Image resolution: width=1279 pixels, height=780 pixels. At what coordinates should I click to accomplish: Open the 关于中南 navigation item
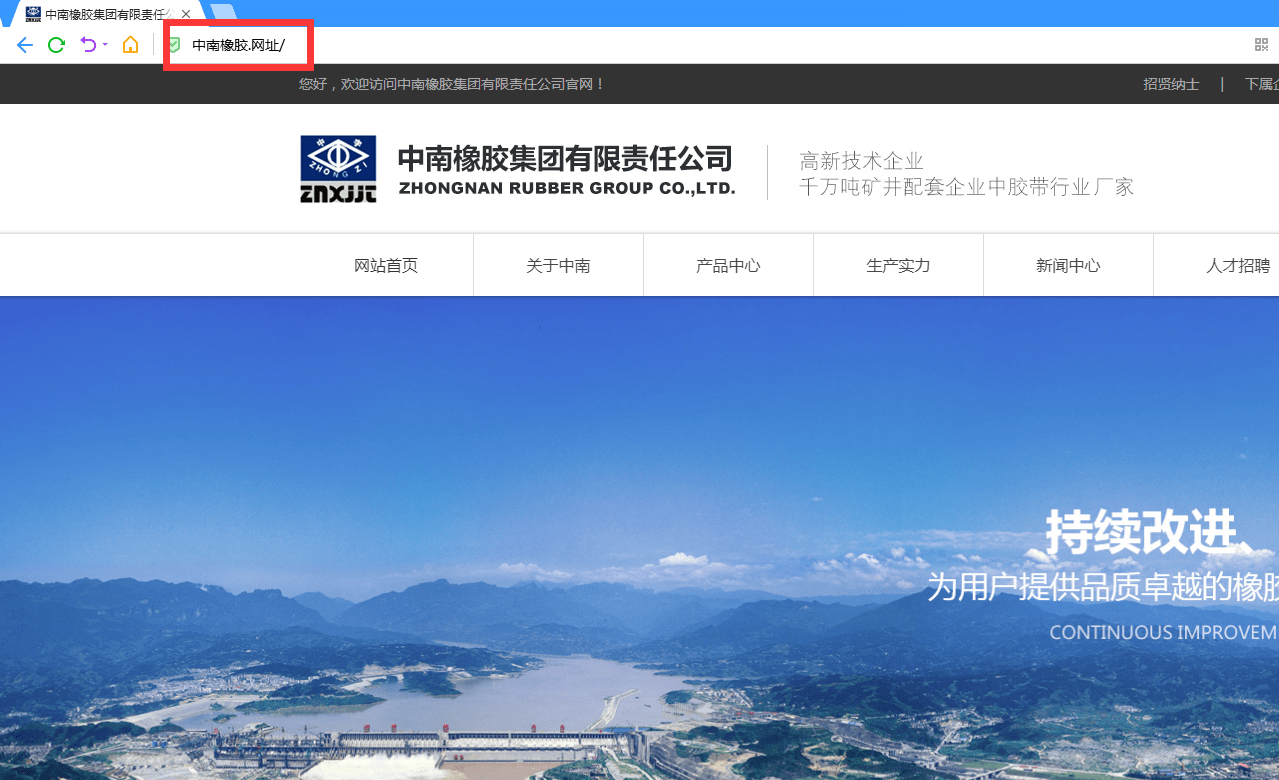coord(558,266)
